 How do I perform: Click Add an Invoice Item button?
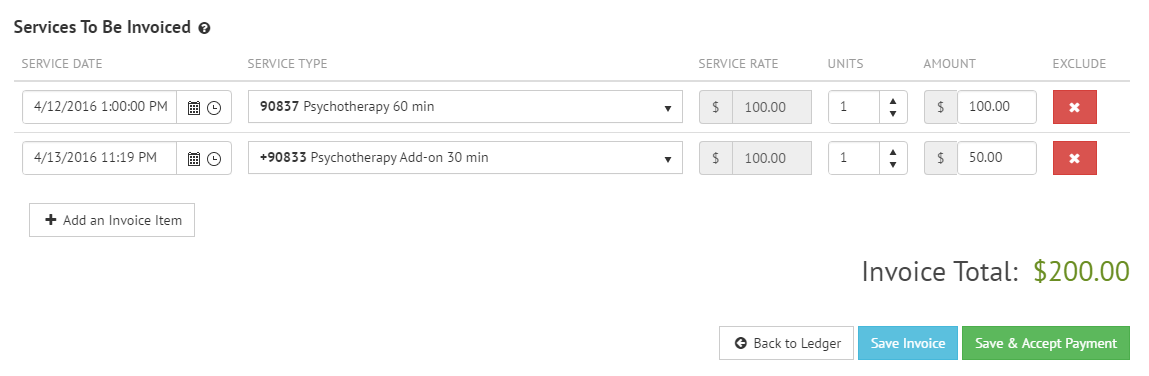112,220
